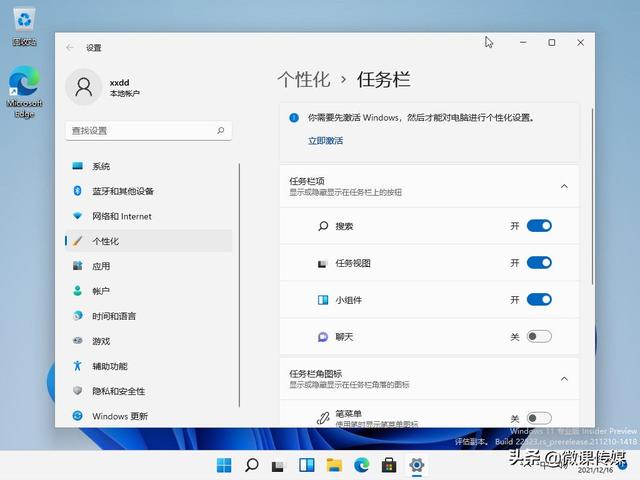Click the 系统 monitor icon
The image size is (640, 480).
point(78,166)
